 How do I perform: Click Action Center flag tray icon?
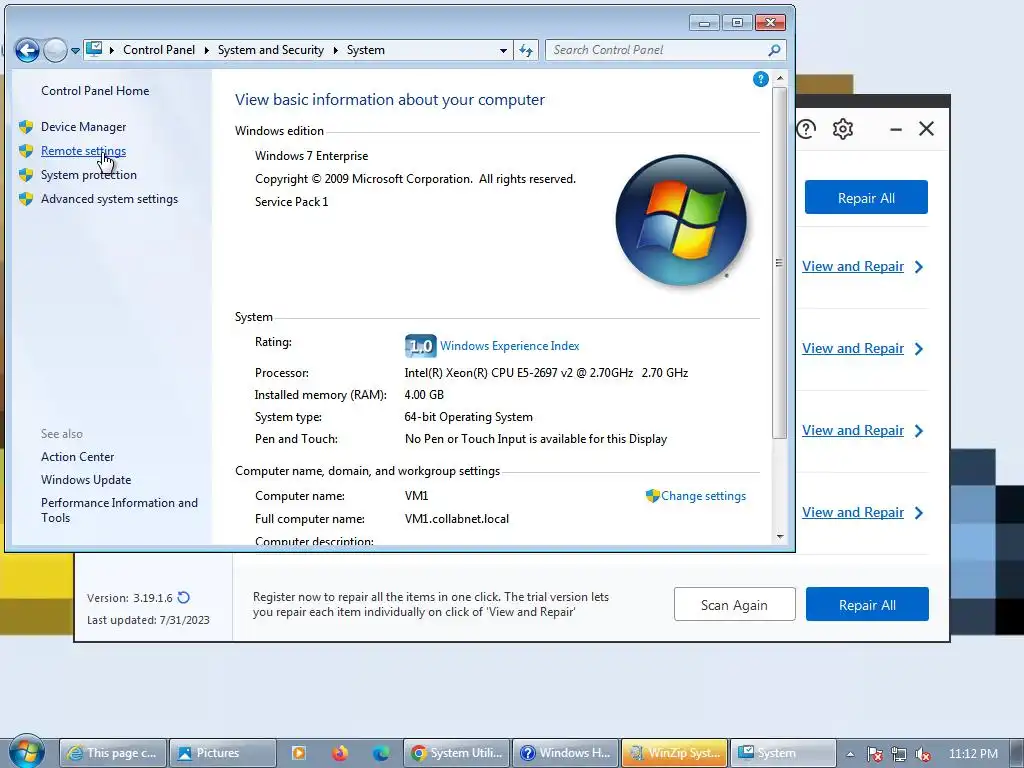coord(875,754)
